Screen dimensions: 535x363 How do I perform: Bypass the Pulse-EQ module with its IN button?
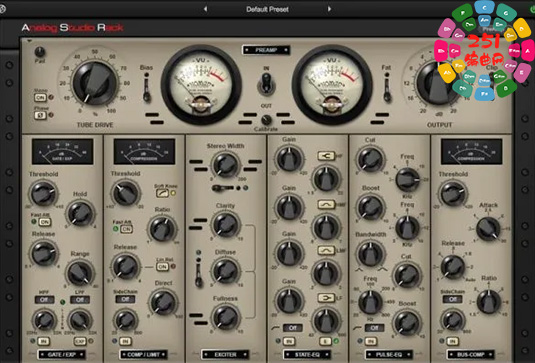click(x=371, y=341)
